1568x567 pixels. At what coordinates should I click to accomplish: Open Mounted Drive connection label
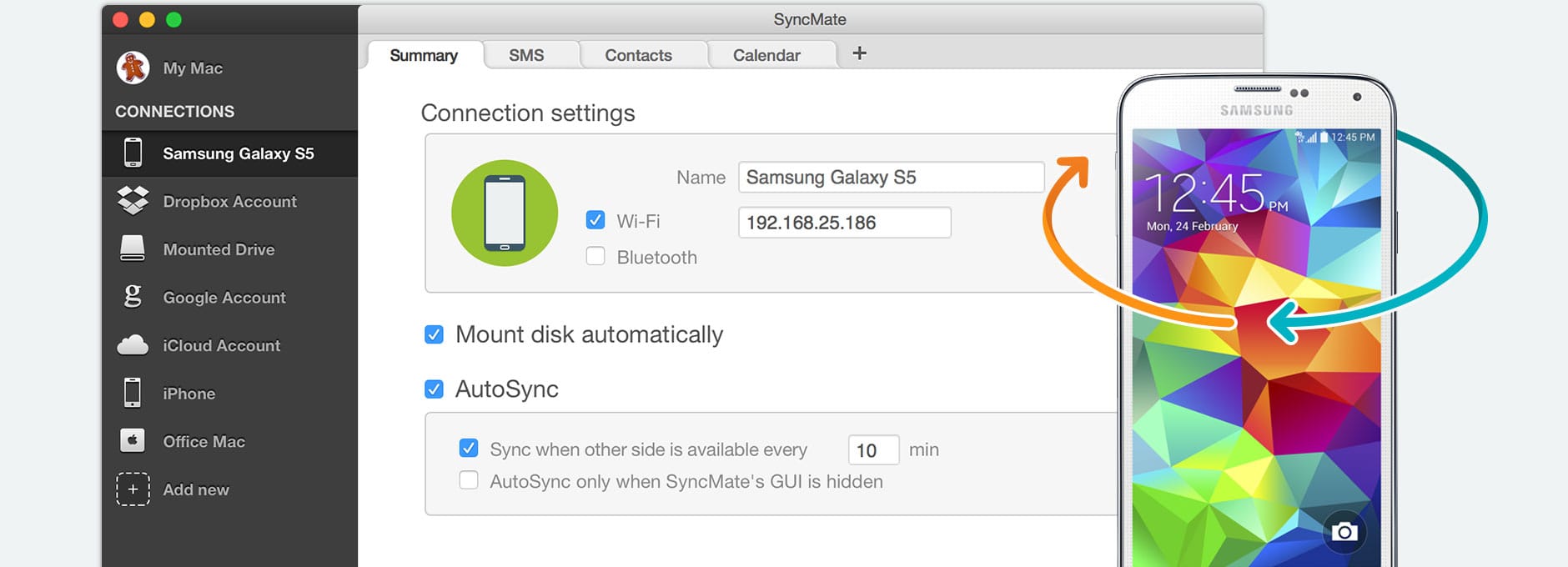pyautogui.click(x=219, y=249)
